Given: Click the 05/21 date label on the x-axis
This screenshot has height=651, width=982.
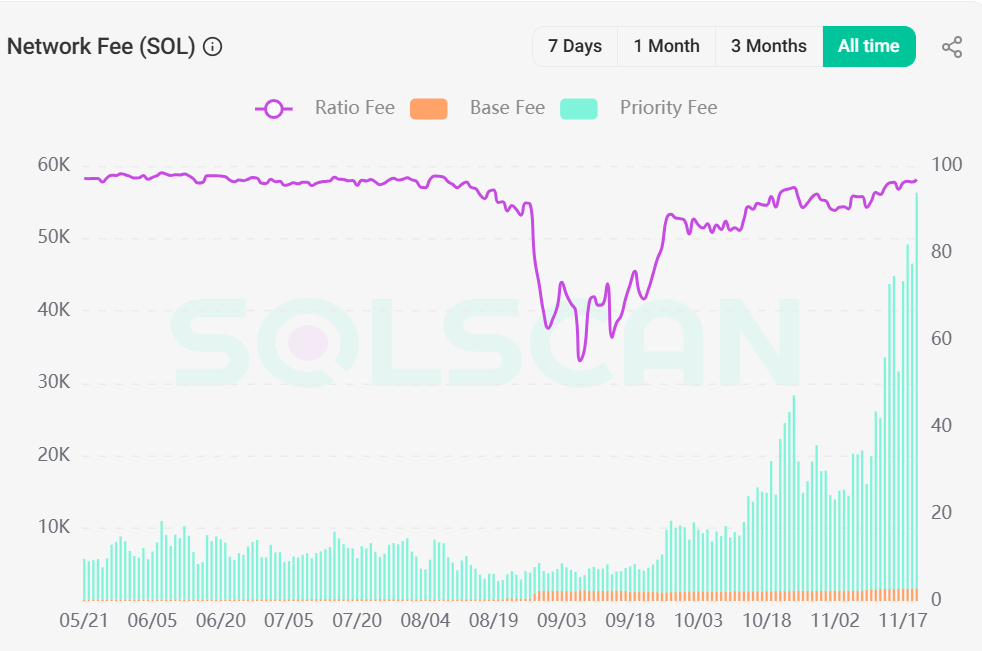Looking at the screenshot, I should pos(84,620).
